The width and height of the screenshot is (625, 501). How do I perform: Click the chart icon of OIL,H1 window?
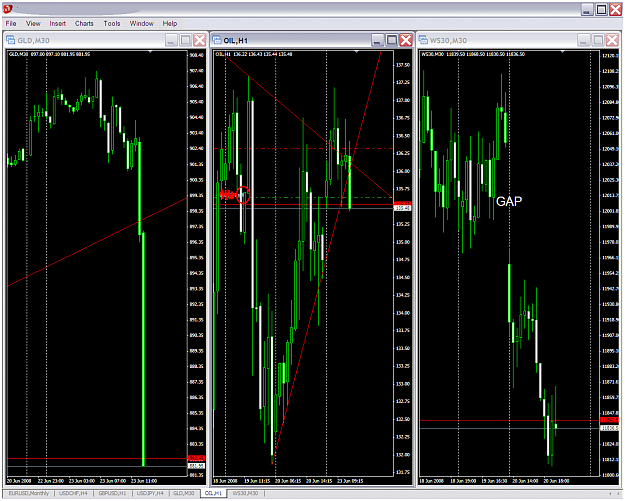pos(217,40)
